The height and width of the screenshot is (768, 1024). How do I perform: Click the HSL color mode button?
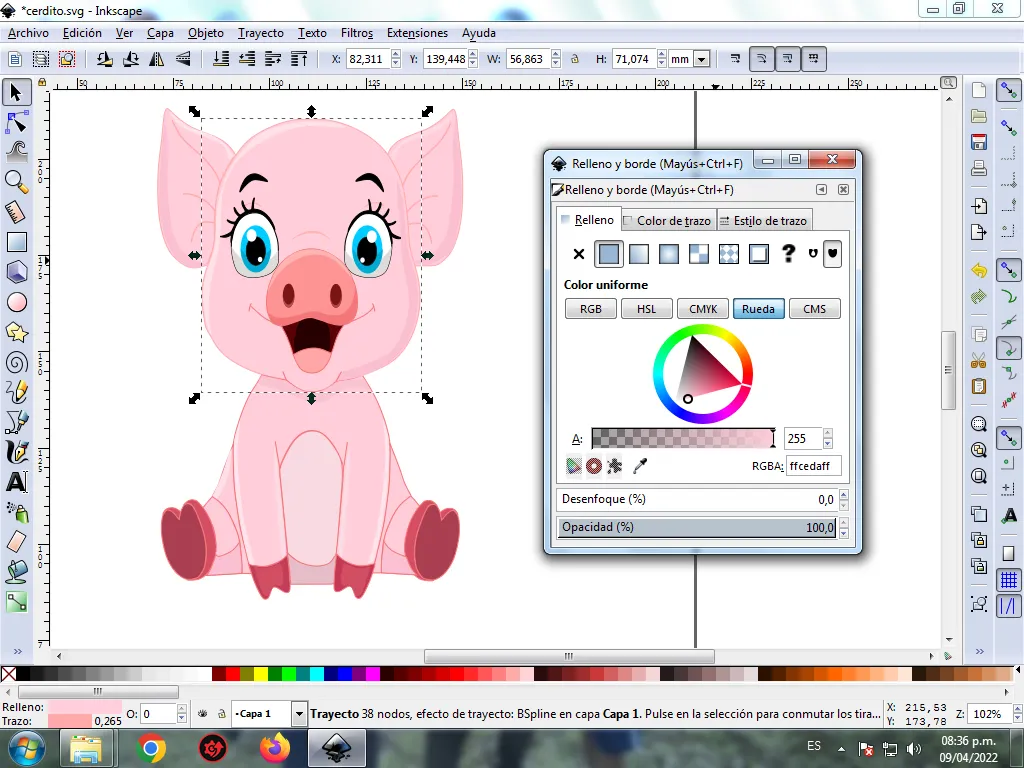click(647, 309)
